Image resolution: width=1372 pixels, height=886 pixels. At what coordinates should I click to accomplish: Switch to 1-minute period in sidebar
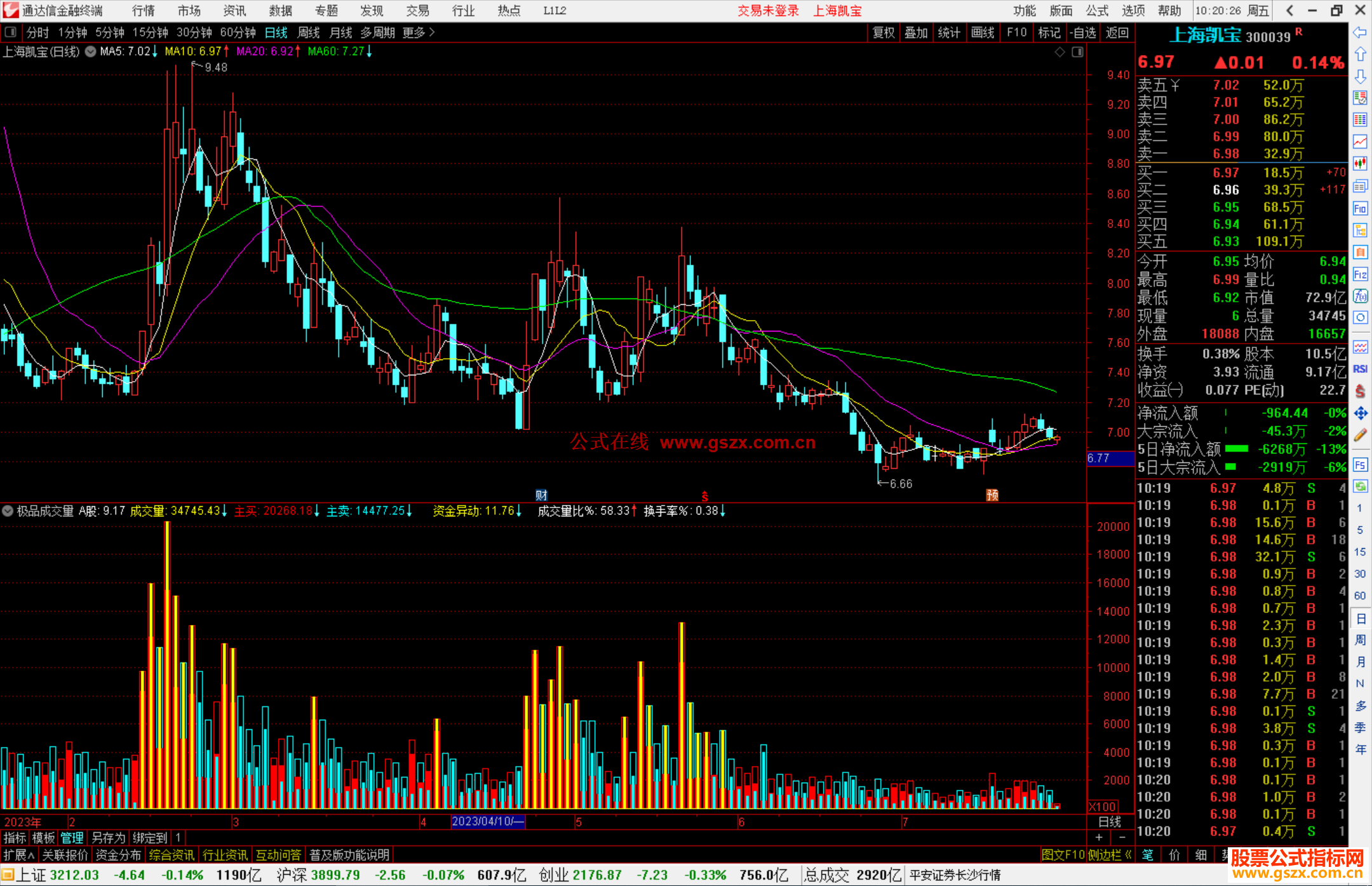coord(1359,508)
